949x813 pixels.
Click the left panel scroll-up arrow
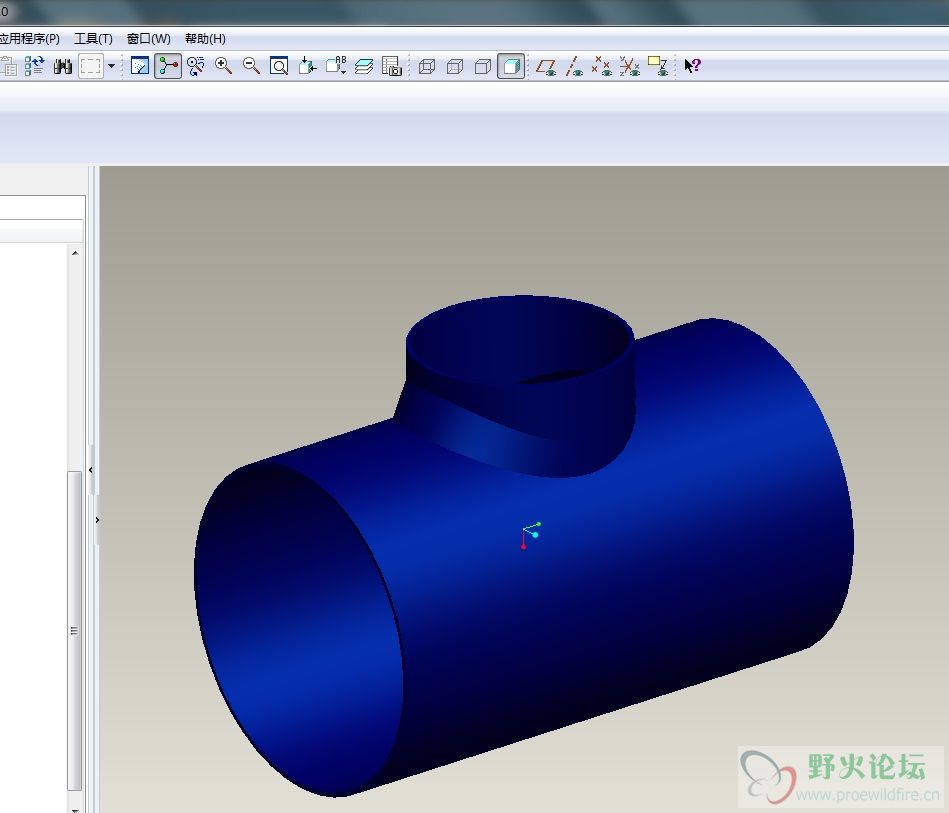pyautogui.click(x=75, y=253)
